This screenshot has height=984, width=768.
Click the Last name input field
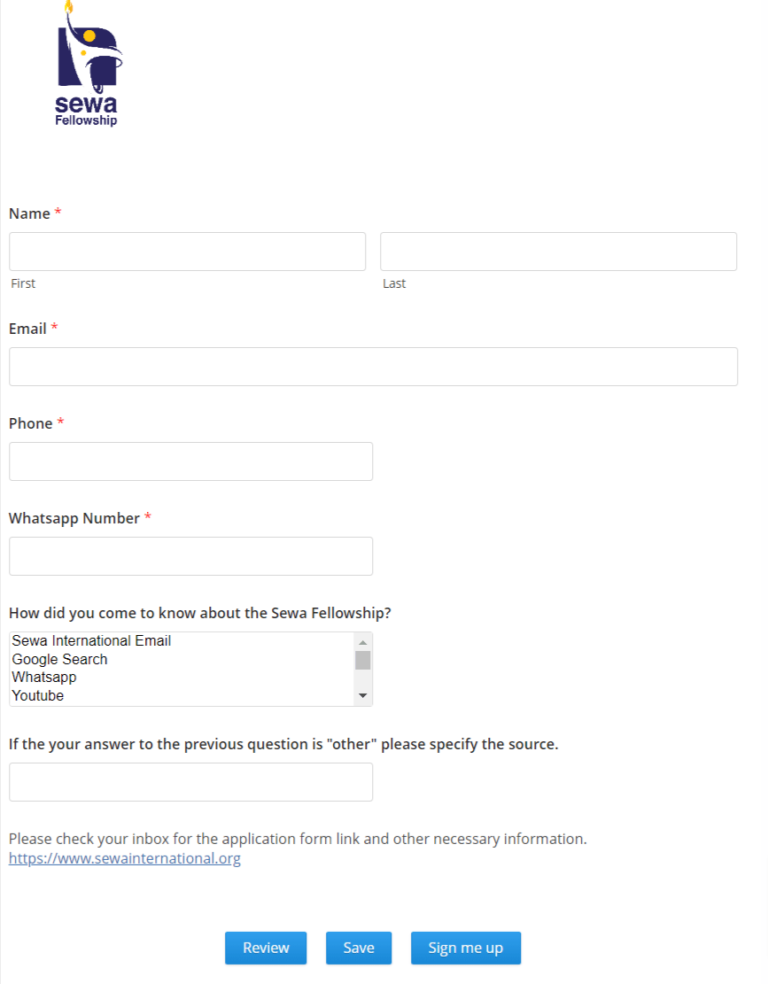558,252
